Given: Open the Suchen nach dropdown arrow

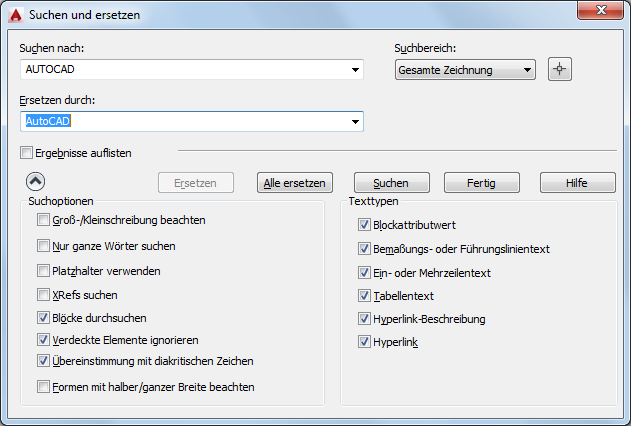Looking at the screenshot, I should pyautogui.click(x=355, y=70).
